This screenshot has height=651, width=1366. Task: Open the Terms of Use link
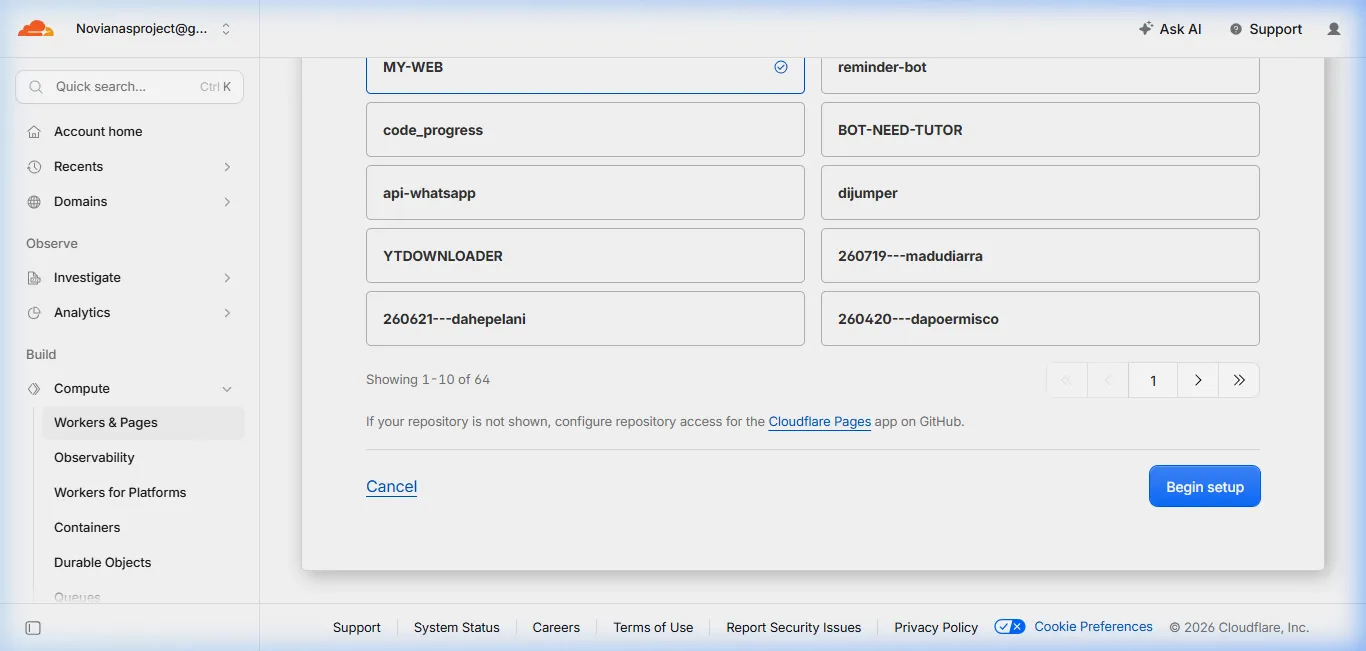tap(653, 627)
